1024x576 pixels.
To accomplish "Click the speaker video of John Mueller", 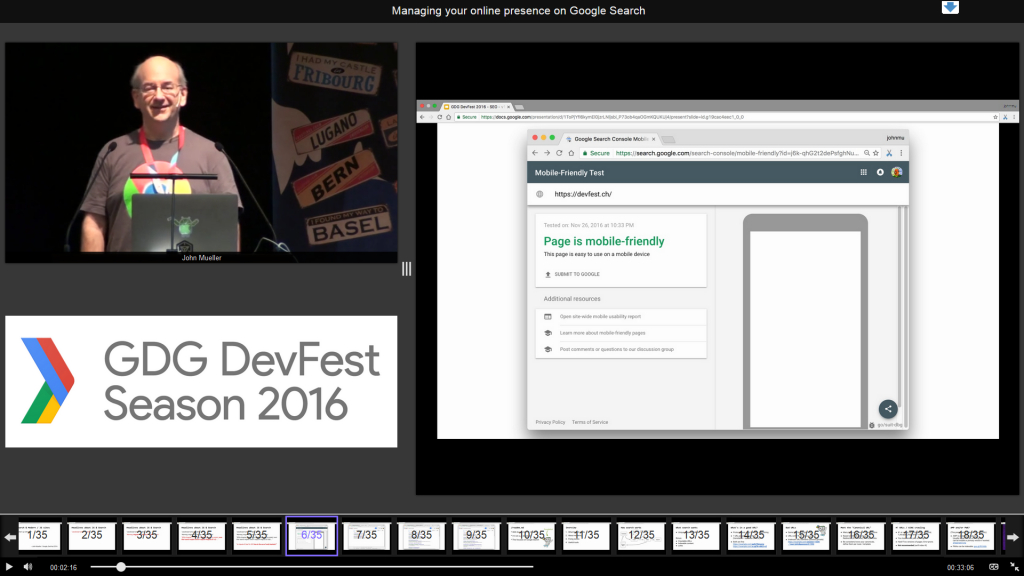I will (201, 153).
